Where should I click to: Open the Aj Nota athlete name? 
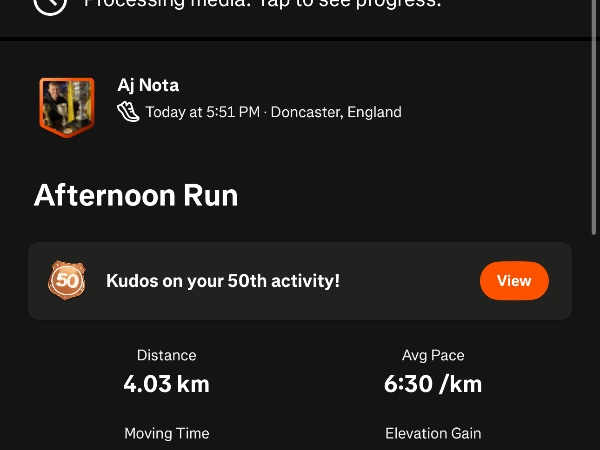[x=148, y=86]
